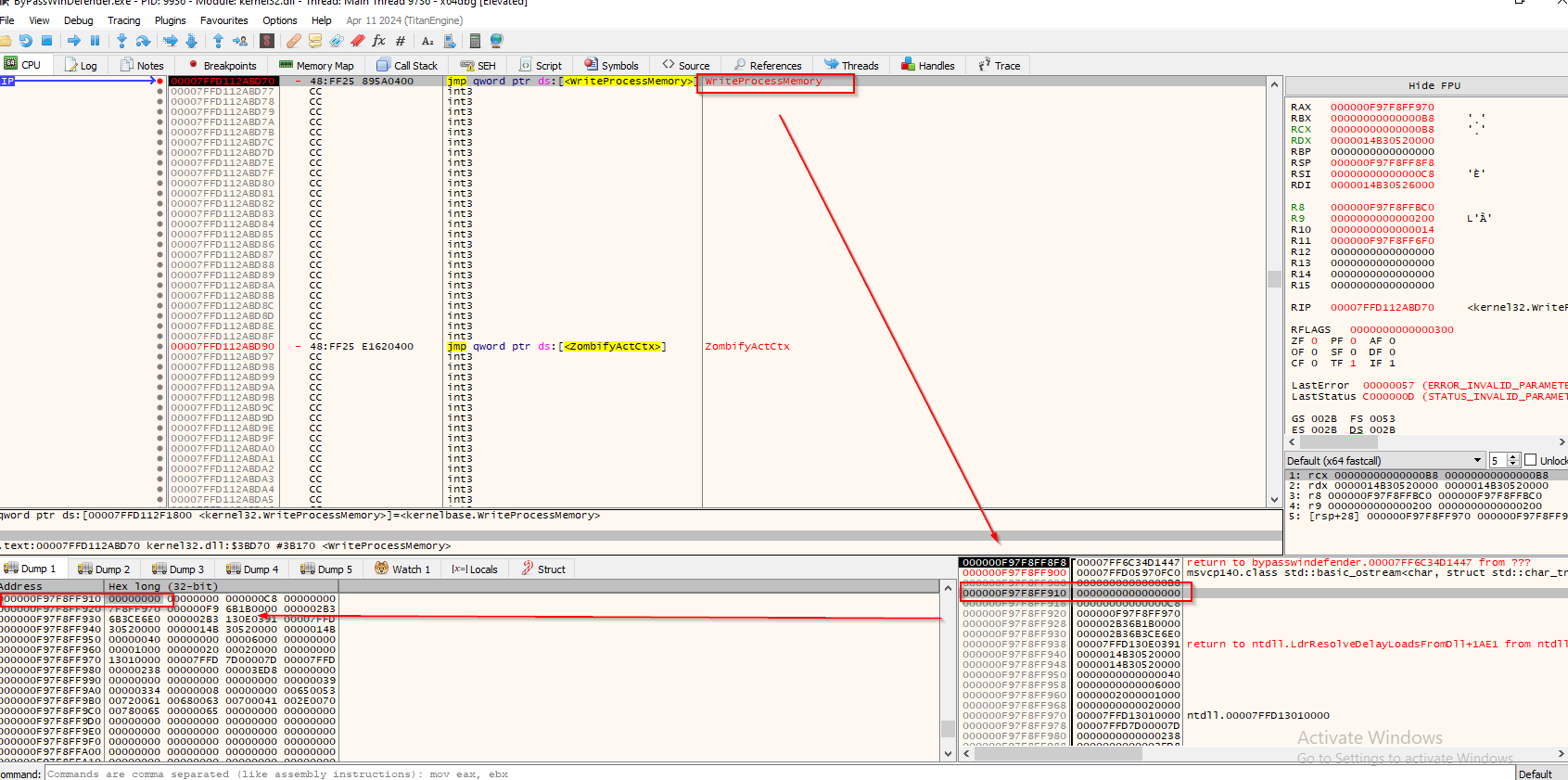
Task: Switch to the Log tab
Action: click(81, 66)
